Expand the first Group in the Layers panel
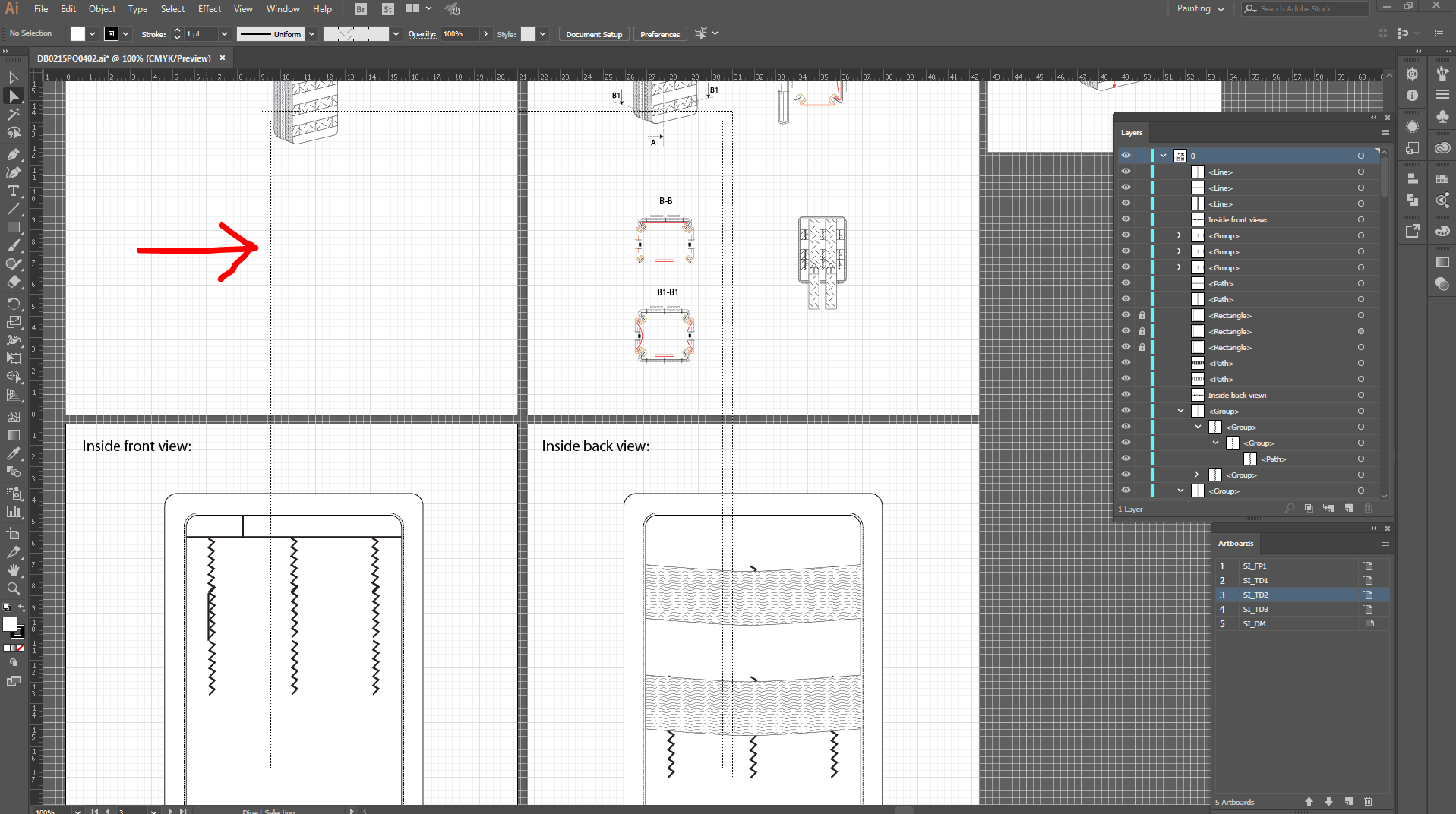This screenshot has height=814, width=1456. tap(1178, 235)
